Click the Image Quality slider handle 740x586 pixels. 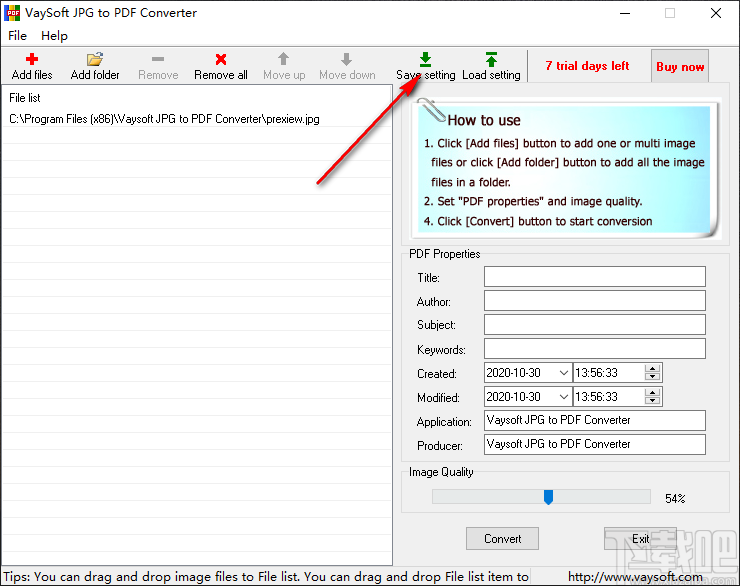click(x=548, y=497)
